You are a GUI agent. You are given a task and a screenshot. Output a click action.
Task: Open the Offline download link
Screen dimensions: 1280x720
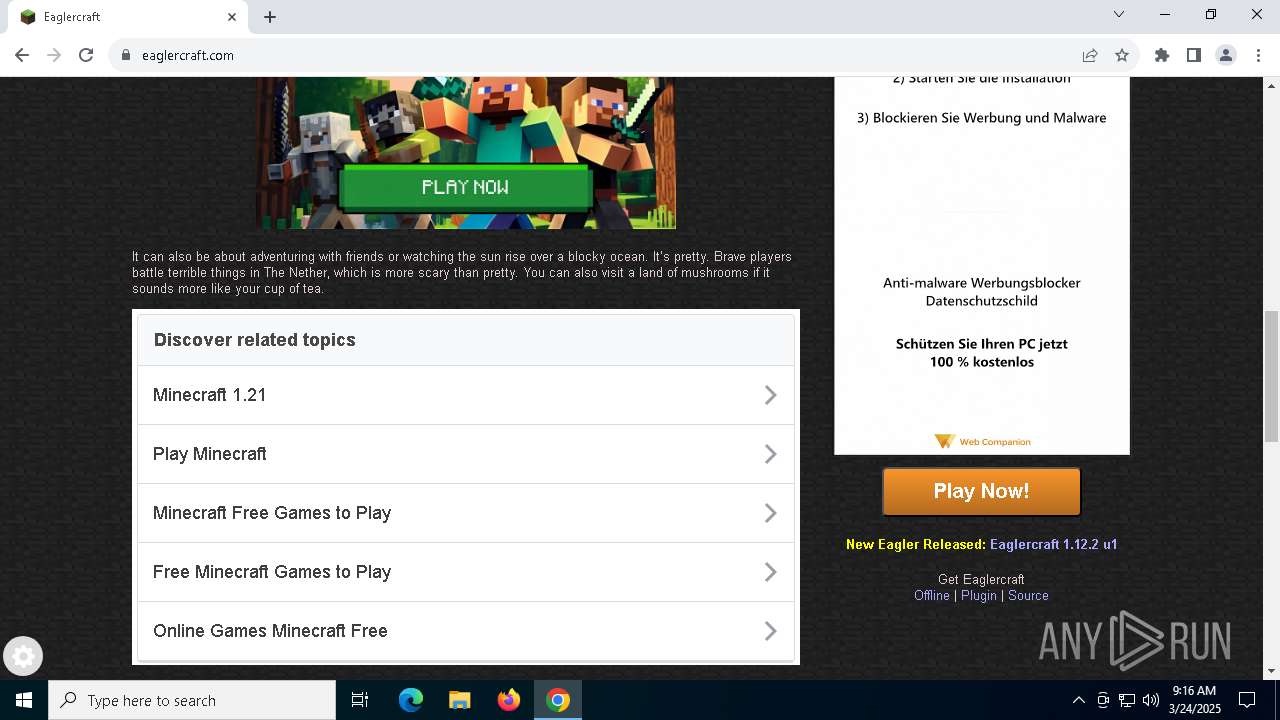(932, 595)
